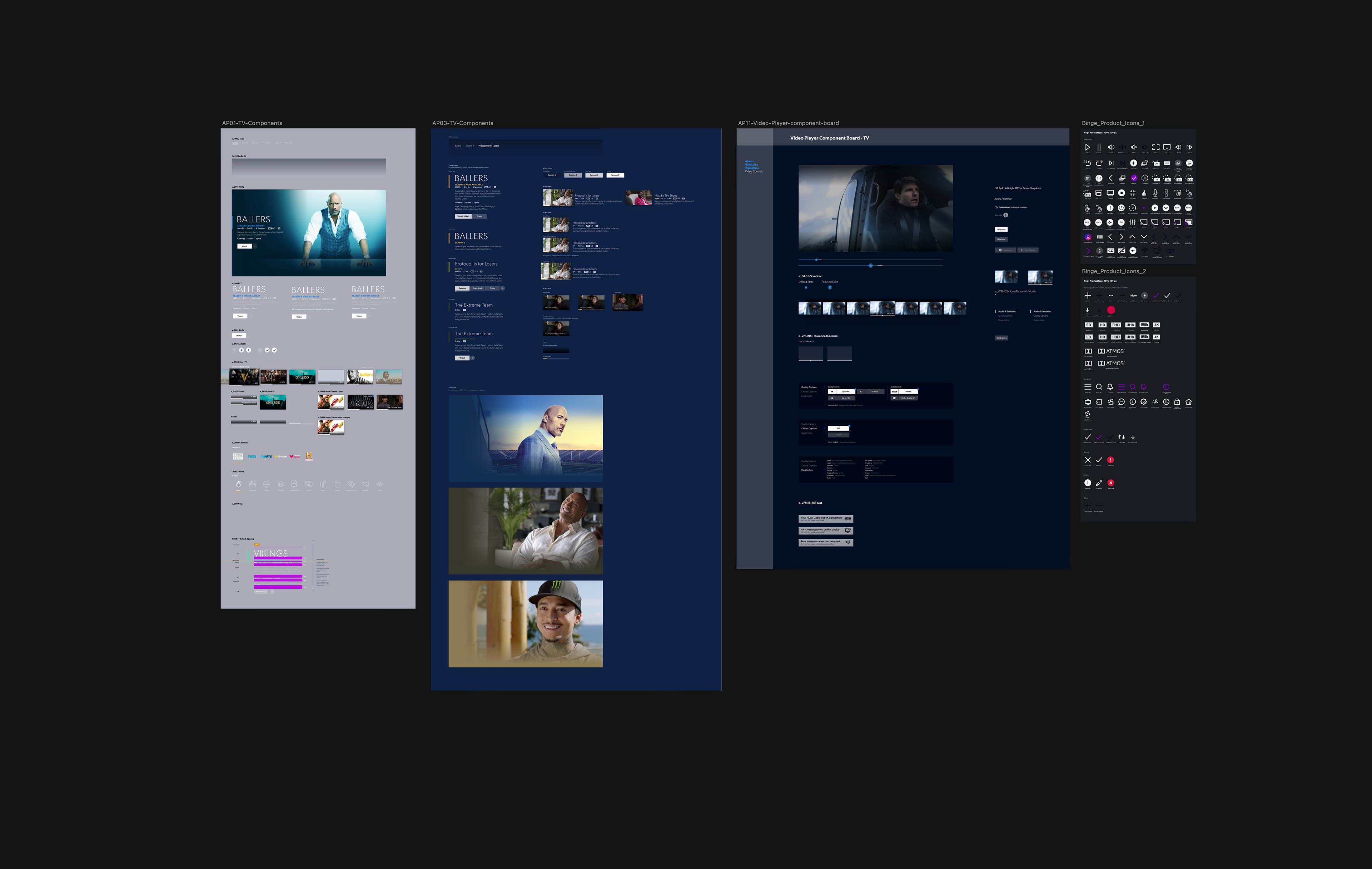Click the fast-forward double-triangle icon

(1190, 147)
